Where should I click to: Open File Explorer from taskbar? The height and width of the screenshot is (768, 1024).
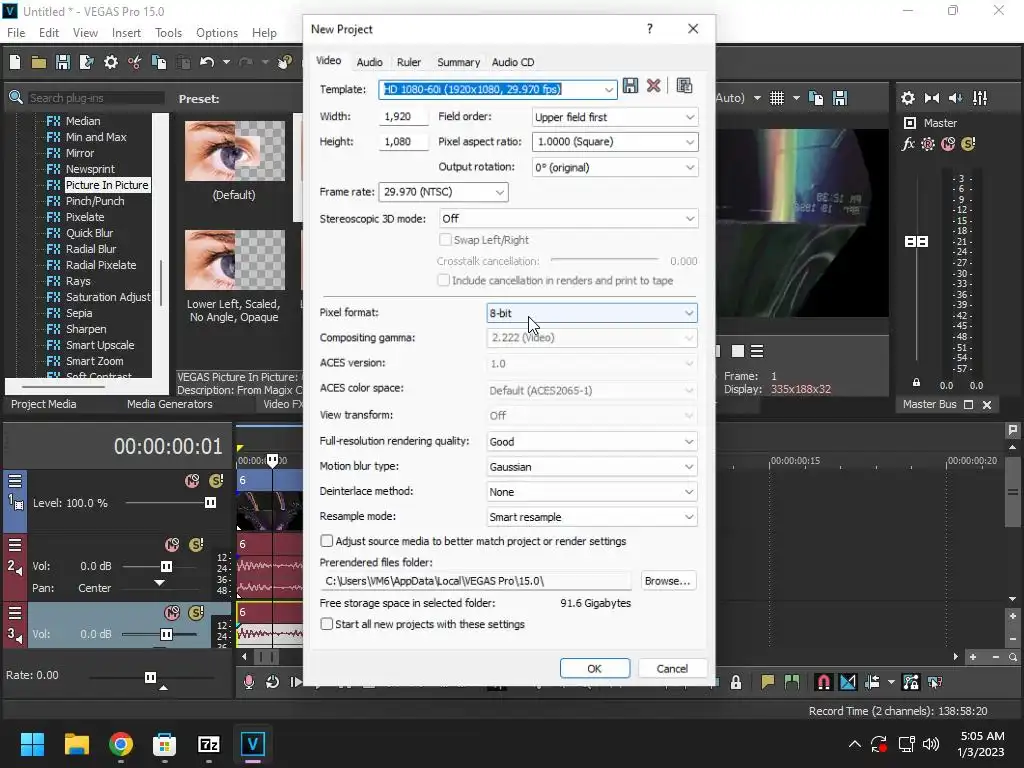76,744
